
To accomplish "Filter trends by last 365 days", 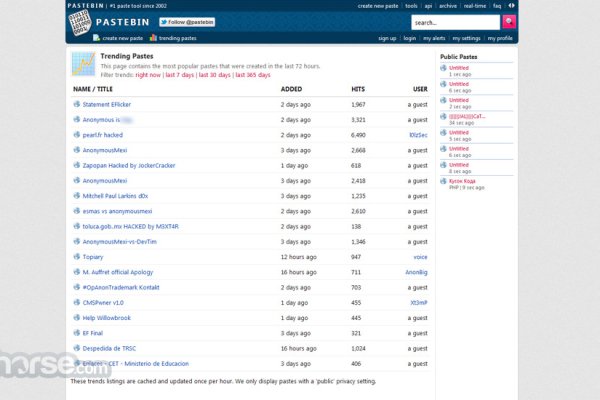I will coord(250,75).
